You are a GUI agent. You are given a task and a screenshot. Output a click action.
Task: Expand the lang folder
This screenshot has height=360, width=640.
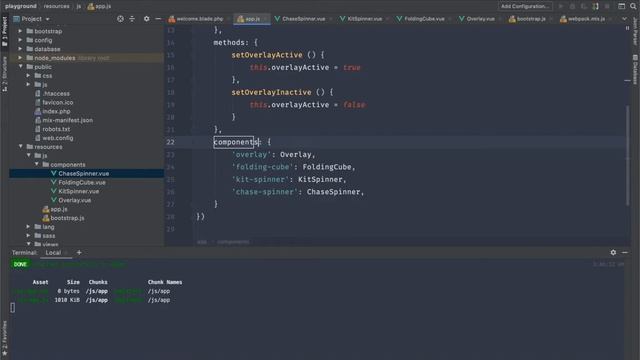28,227
